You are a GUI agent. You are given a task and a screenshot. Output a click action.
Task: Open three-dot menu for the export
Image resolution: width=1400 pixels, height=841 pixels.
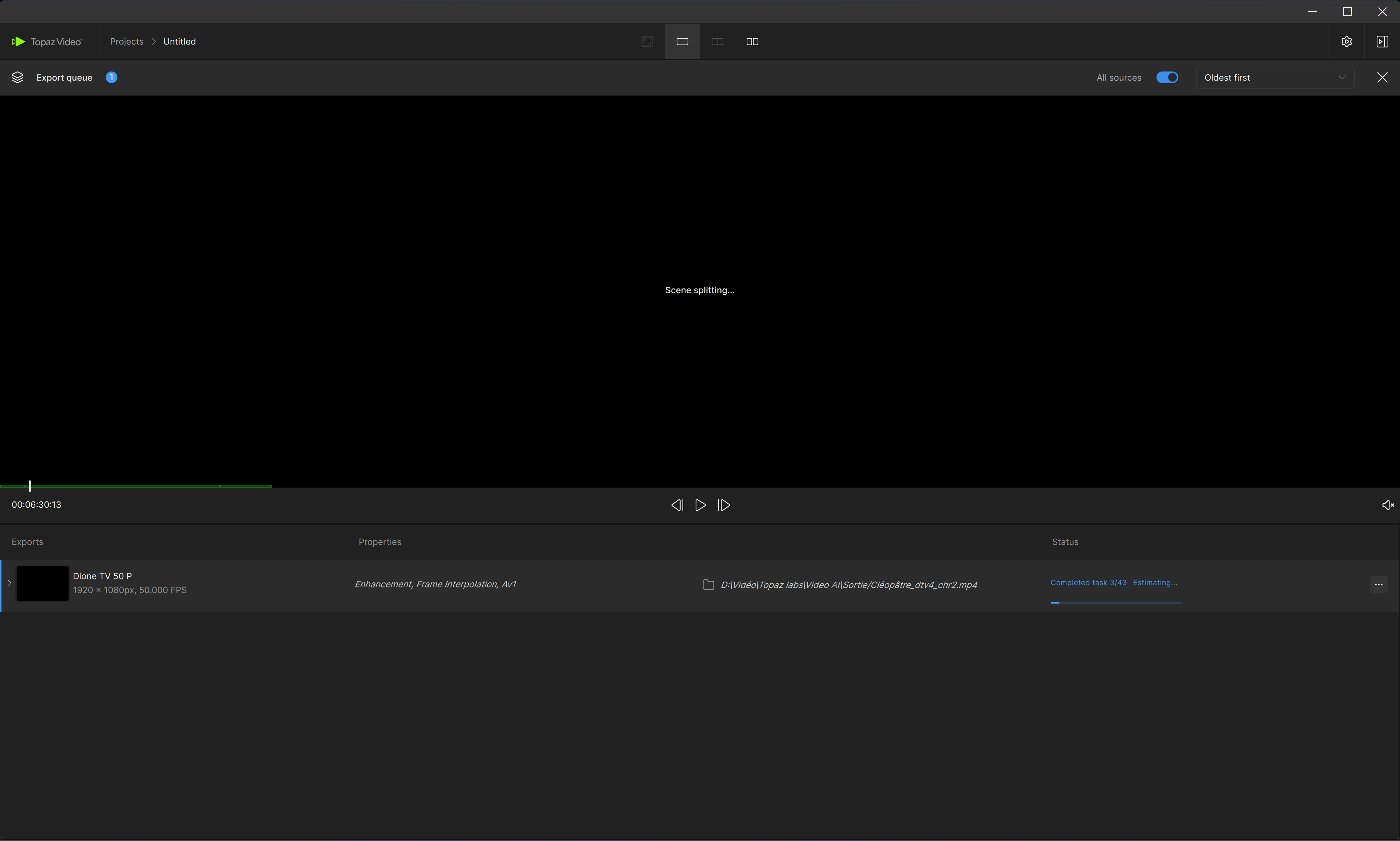click(x=1378, y=584)
